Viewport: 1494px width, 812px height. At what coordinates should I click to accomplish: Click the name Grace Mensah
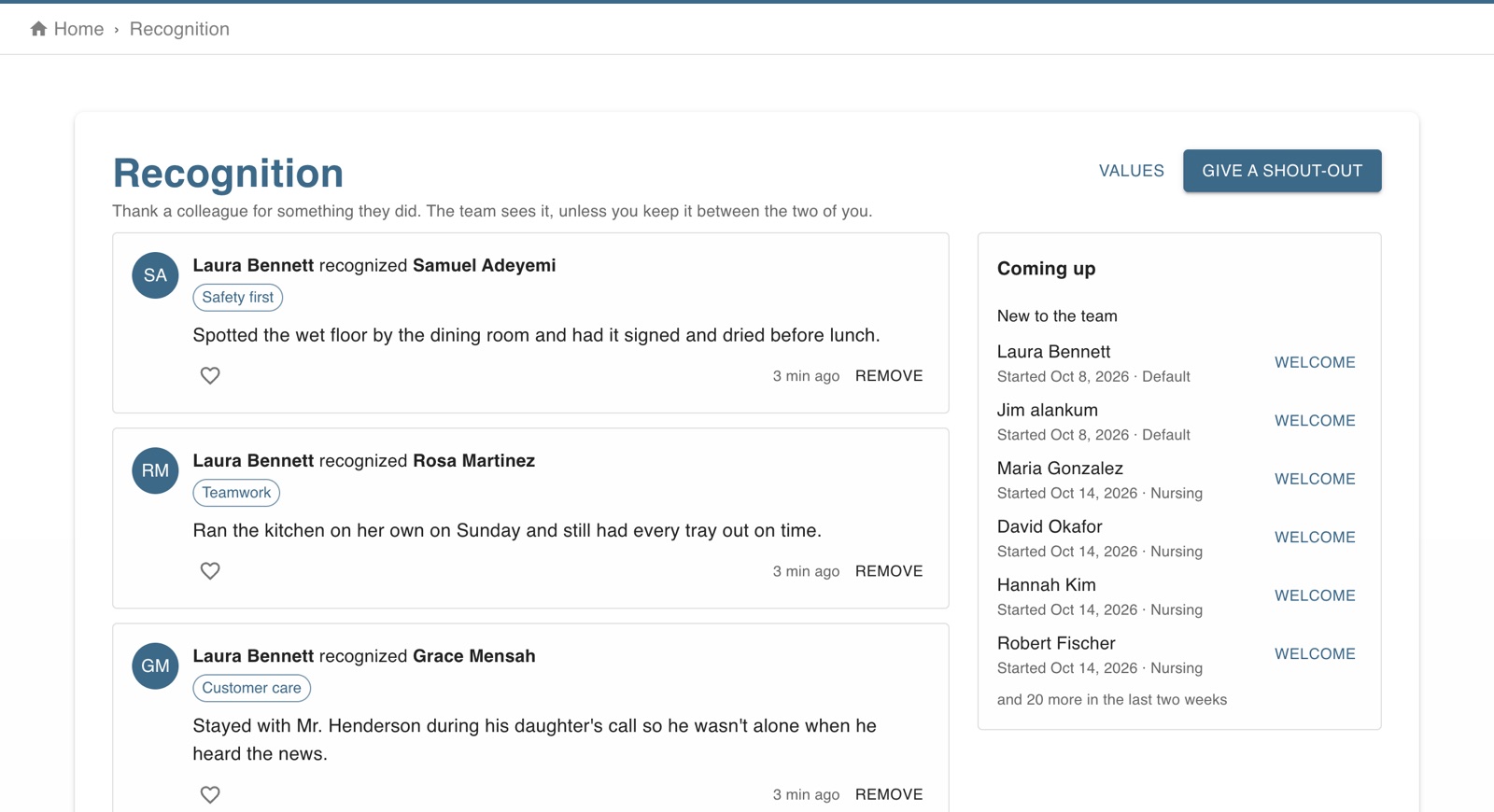[x=473, y=655]
